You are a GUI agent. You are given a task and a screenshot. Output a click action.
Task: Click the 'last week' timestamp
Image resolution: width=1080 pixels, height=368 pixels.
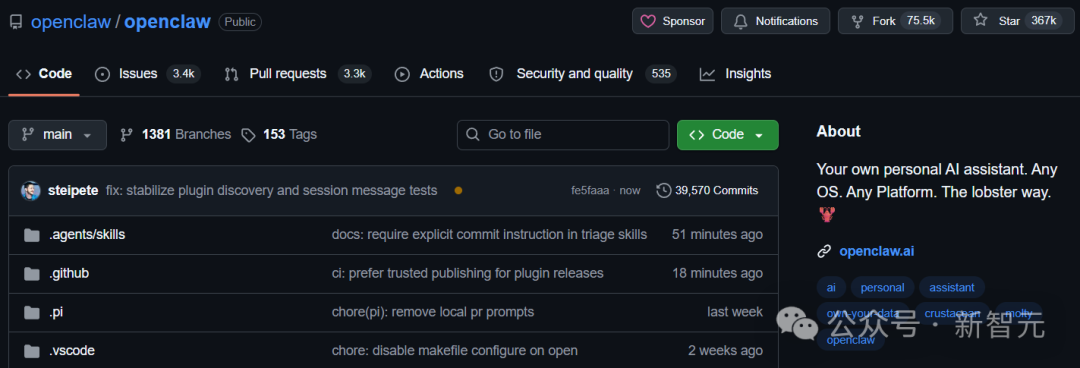[735, 312]
